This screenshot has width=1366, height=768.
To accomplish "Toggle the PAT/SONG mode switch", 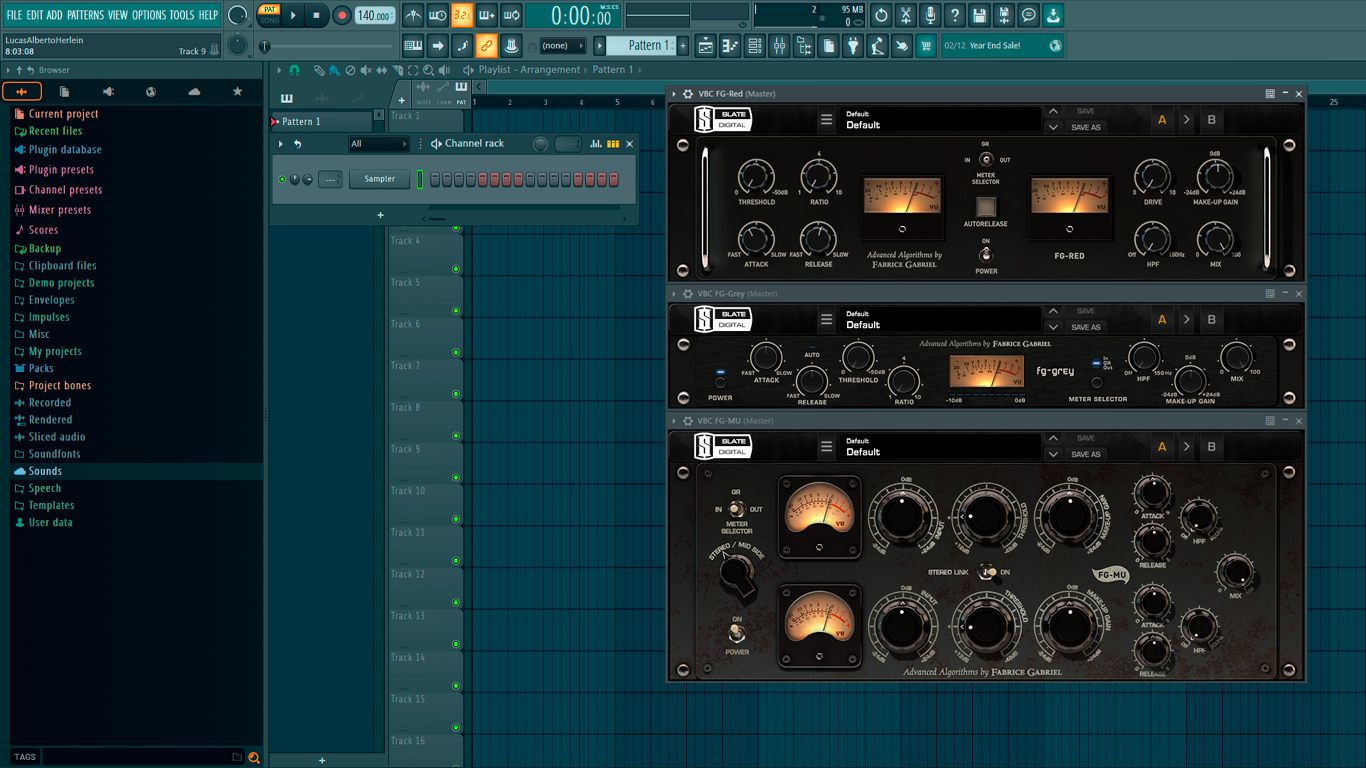I will click(x=269, y=15).
